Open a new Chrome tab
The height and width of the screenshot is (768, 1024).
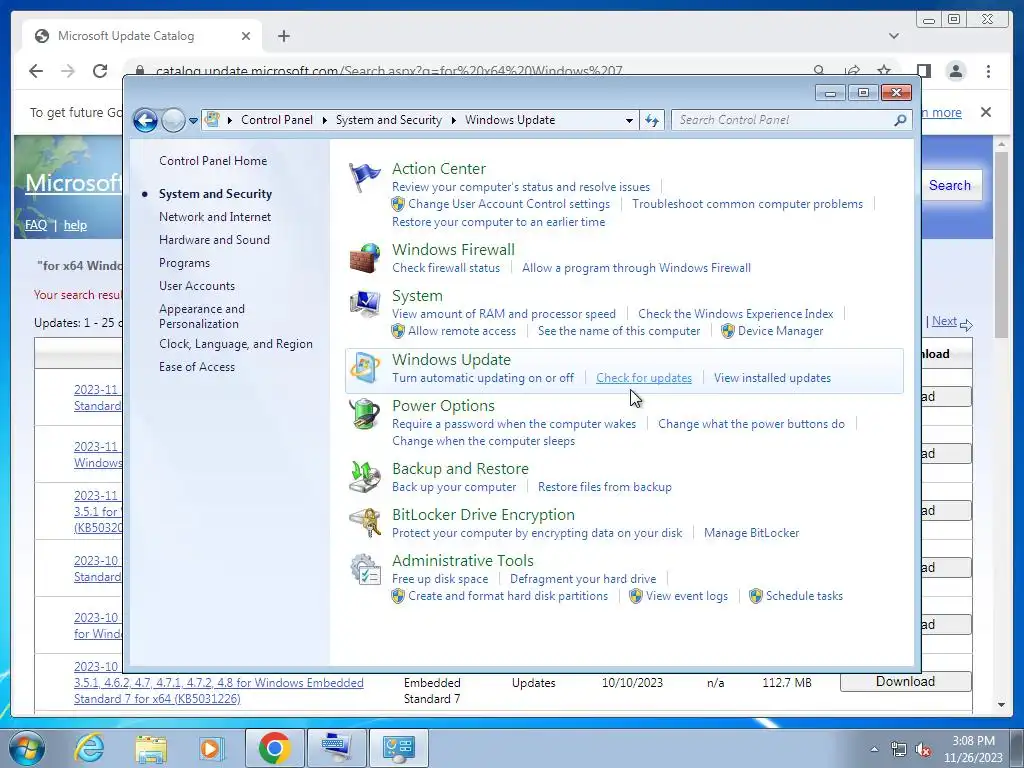click(x=283, y=36)
